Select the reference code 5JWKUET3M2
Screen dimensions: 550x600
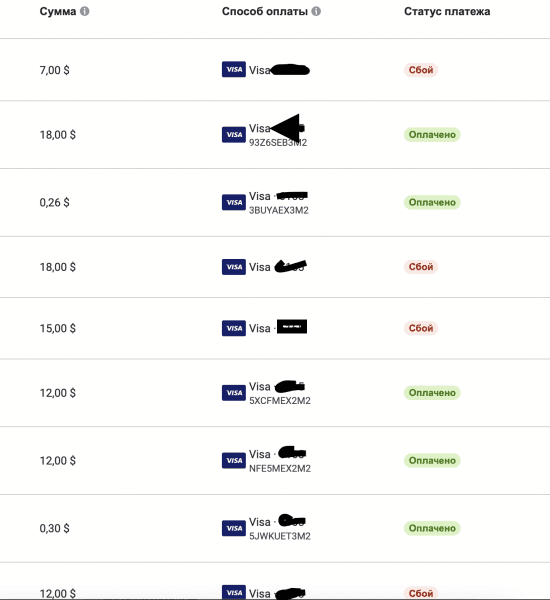280,536
